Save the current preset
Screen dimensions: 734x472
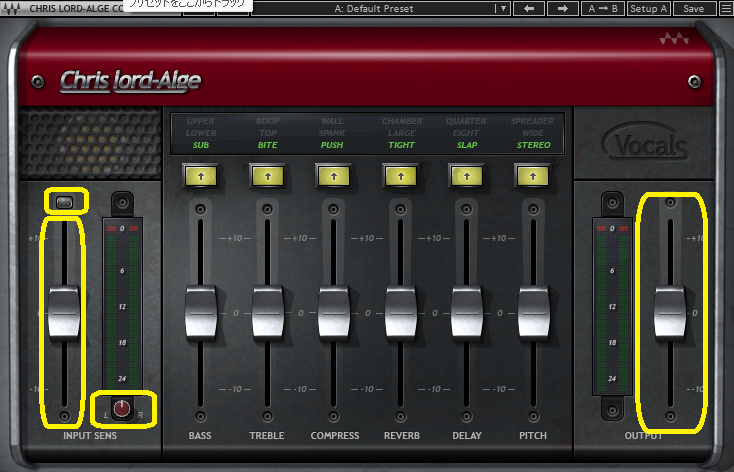tap(693, 8)
